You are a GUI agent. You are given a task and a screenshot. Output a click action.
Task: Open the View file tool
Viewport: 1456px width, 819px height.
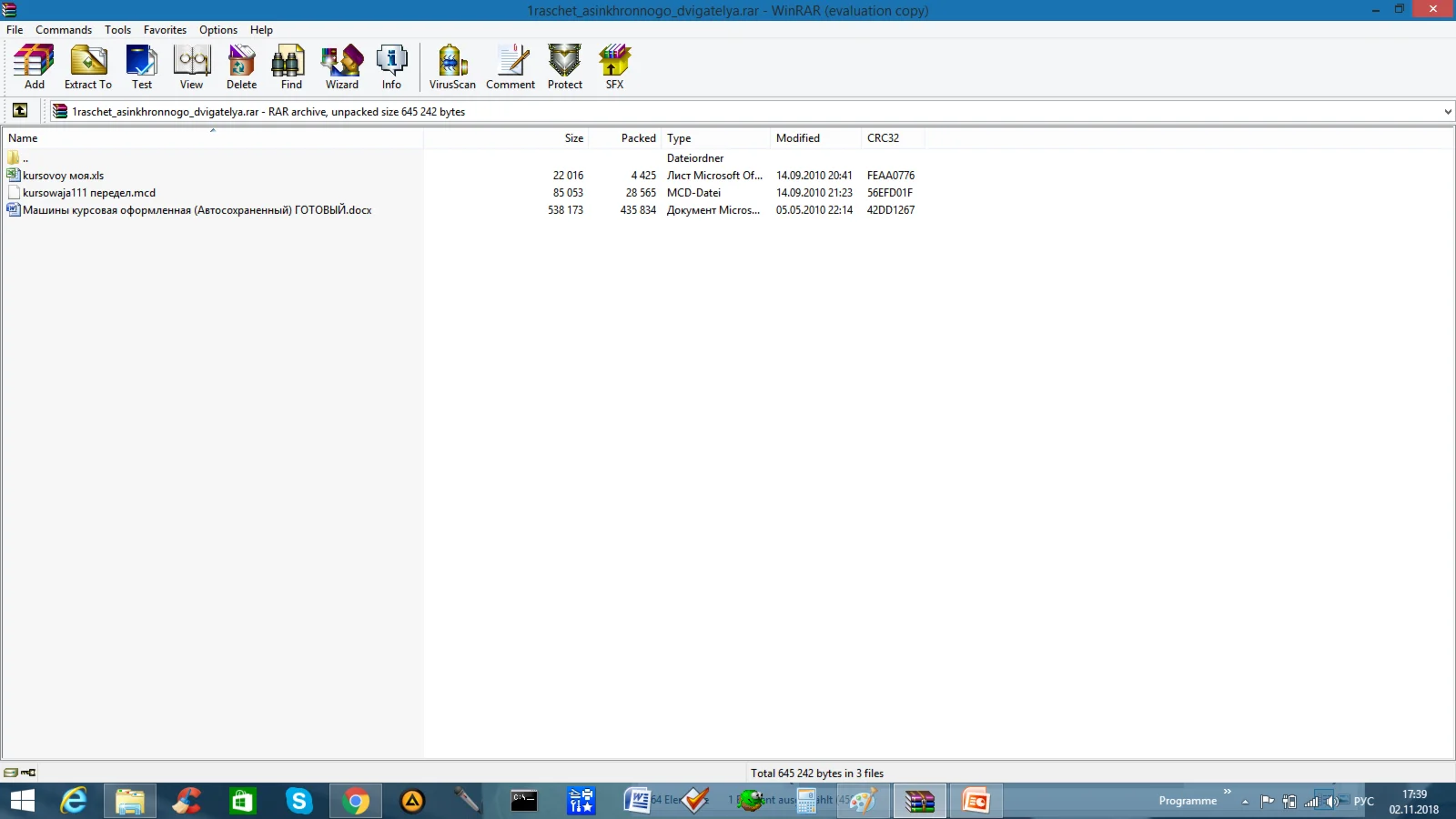click(191, 67)
